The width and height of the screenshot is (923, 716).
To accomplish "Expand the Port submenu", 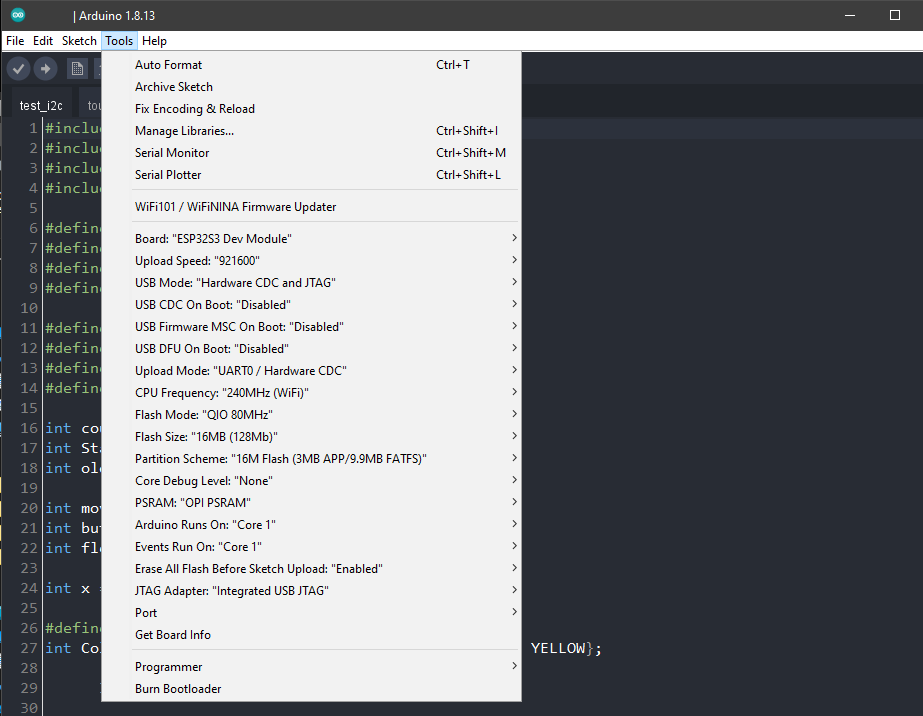I will pos(311,612).
